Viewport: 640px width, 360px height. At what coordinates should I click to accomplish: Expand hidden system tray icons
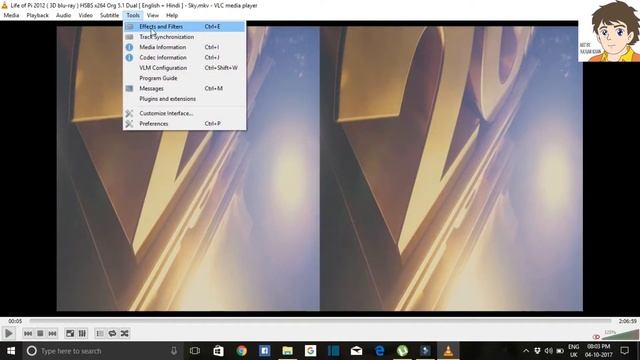pos(526,351)
